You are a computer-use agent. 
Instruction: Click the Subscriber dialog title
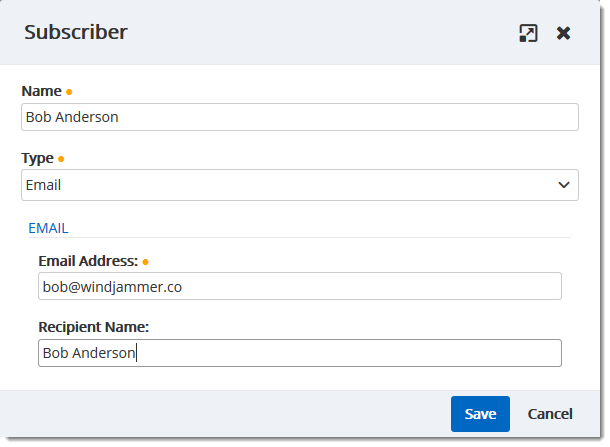click(76, 32)
